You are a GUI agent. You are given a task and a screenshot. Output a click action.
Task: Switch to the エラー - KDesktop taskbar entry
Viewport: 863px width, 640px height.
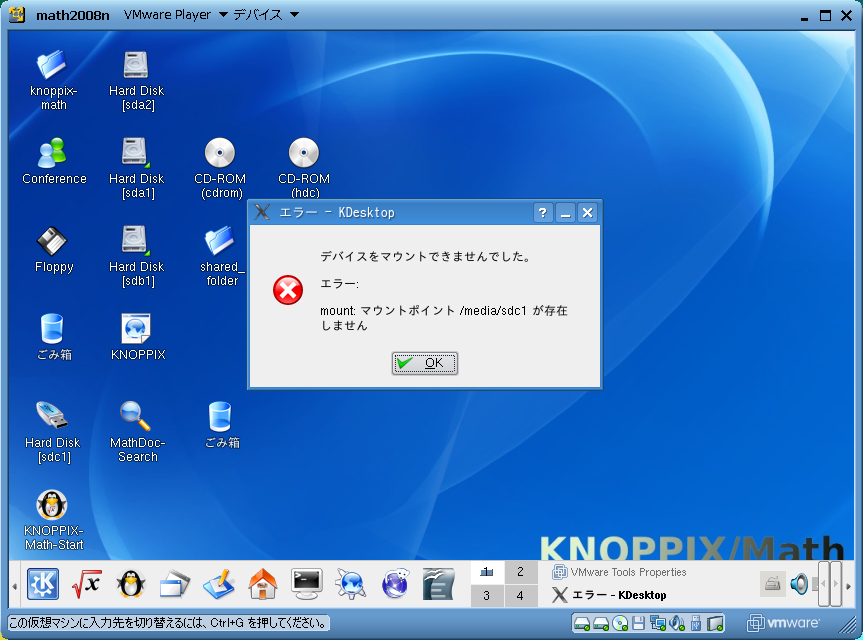610,595
